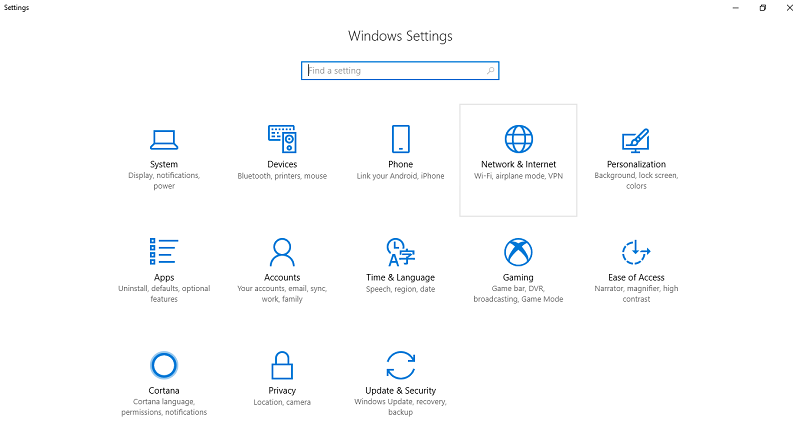The height and width of the screenshot is (426, 800).
Task: Click the Update & Security label
Action: point(401,391)
